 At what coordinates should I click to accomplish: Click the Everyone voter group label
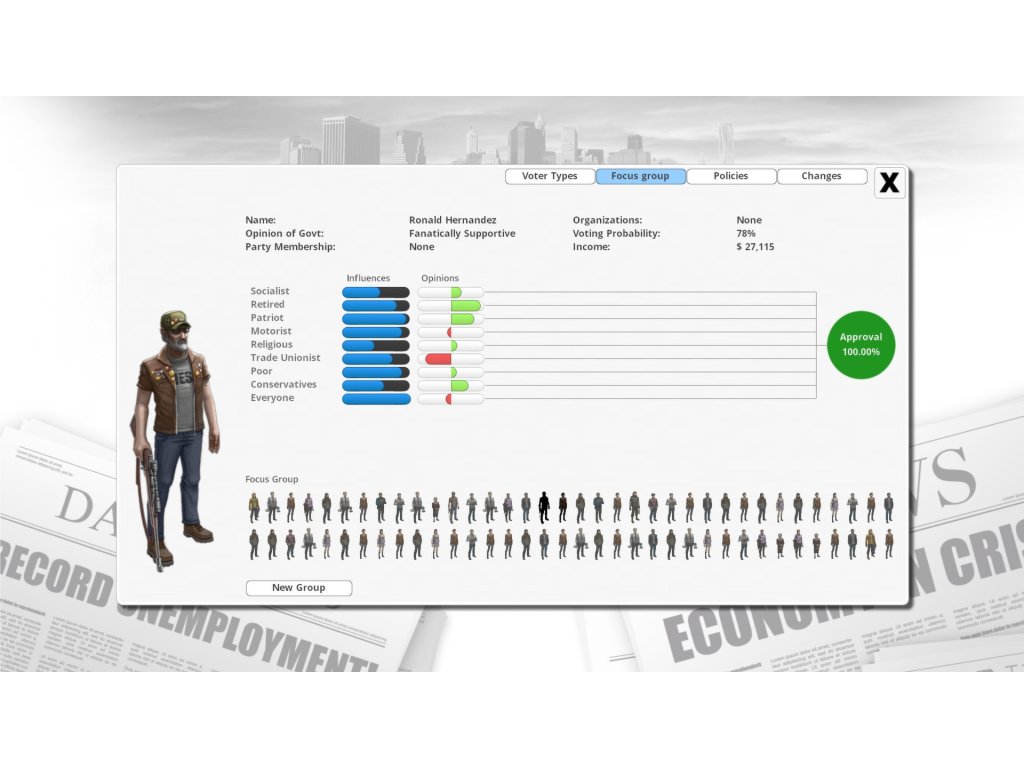coord(272,398)
